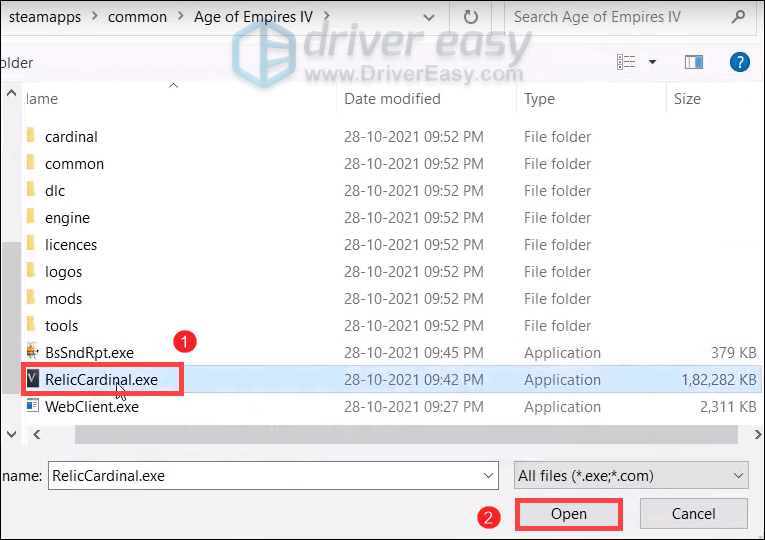Expand chevron after steamapps breadcrumb

click(x=95, y=17)
